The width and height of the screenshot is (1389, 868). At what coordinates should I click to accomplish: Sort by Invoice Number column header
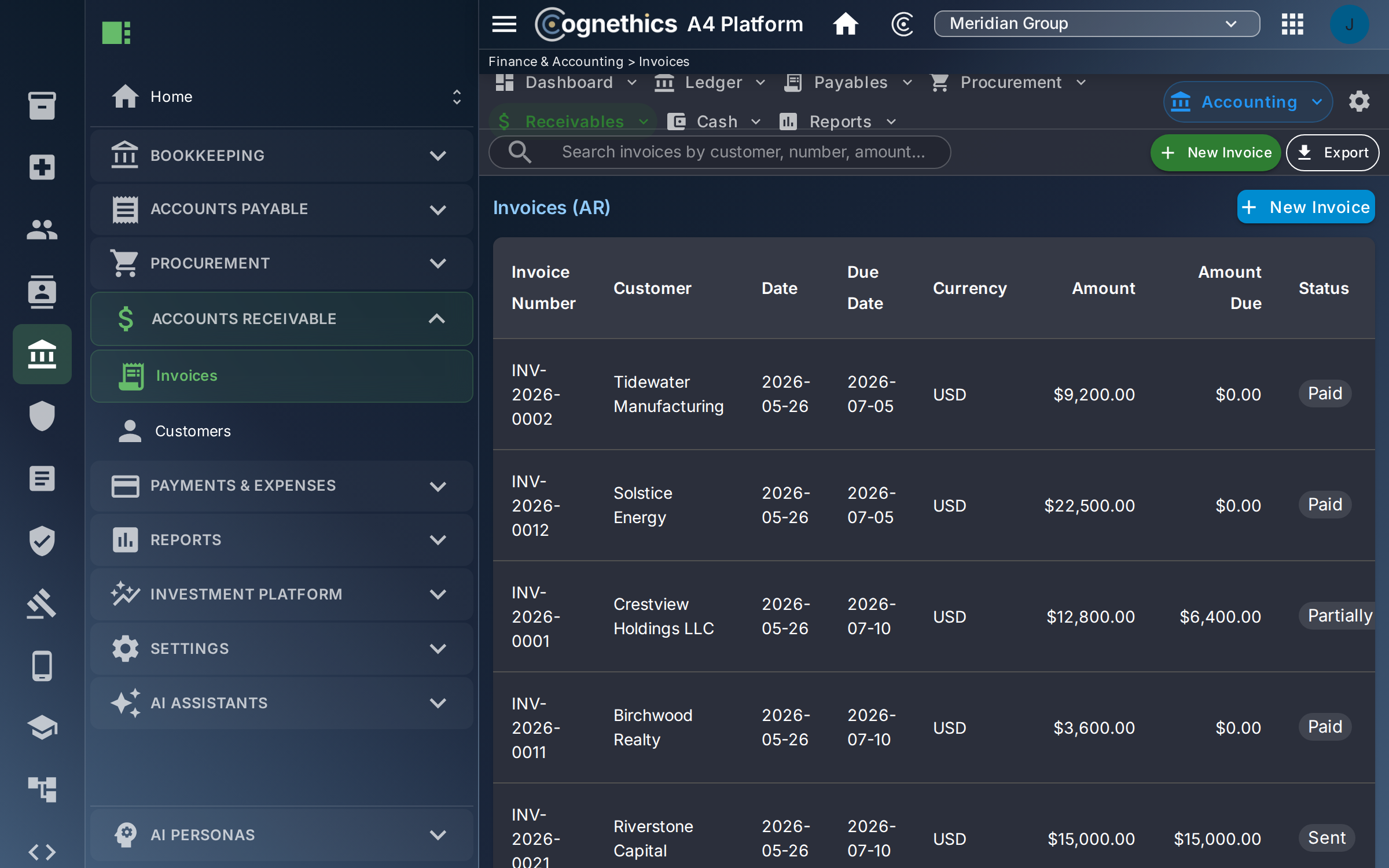pos(543,288)
